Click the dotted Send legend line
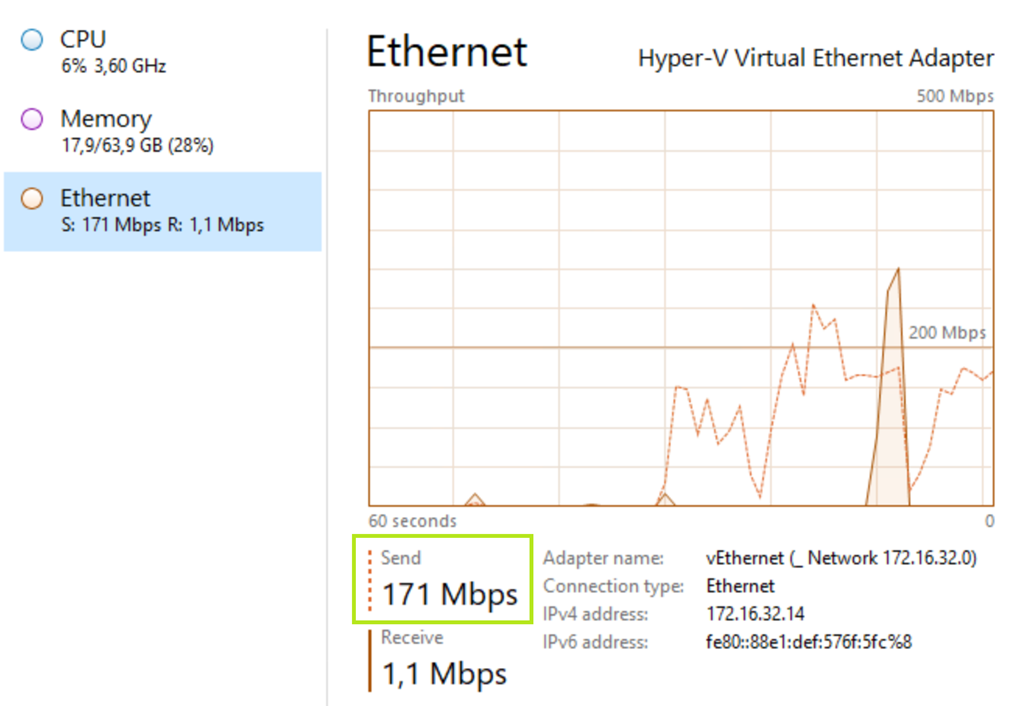 (369, 579)
